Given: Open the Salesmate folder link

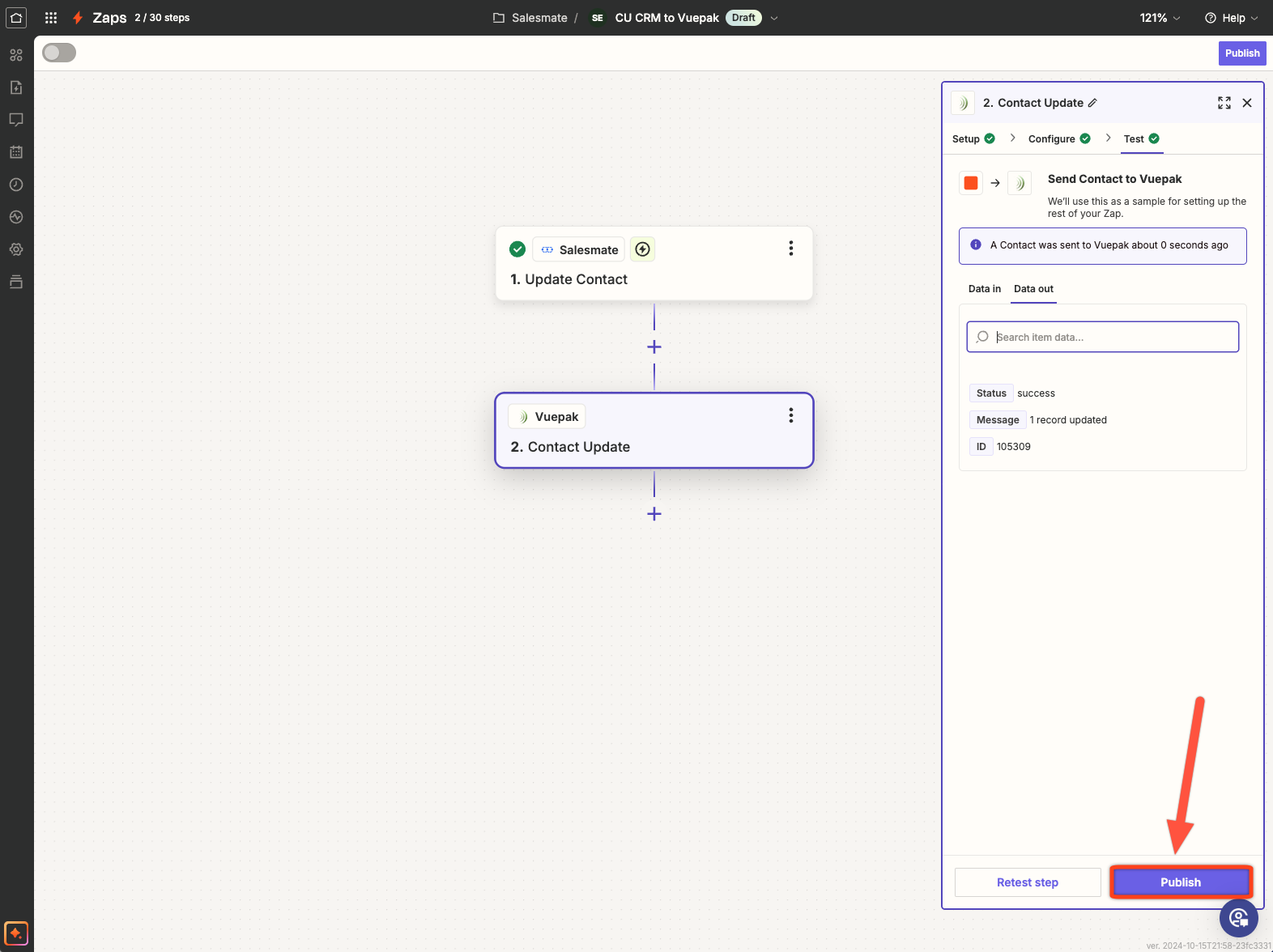Looking at the screenshot, I should (x=539, y=18).
